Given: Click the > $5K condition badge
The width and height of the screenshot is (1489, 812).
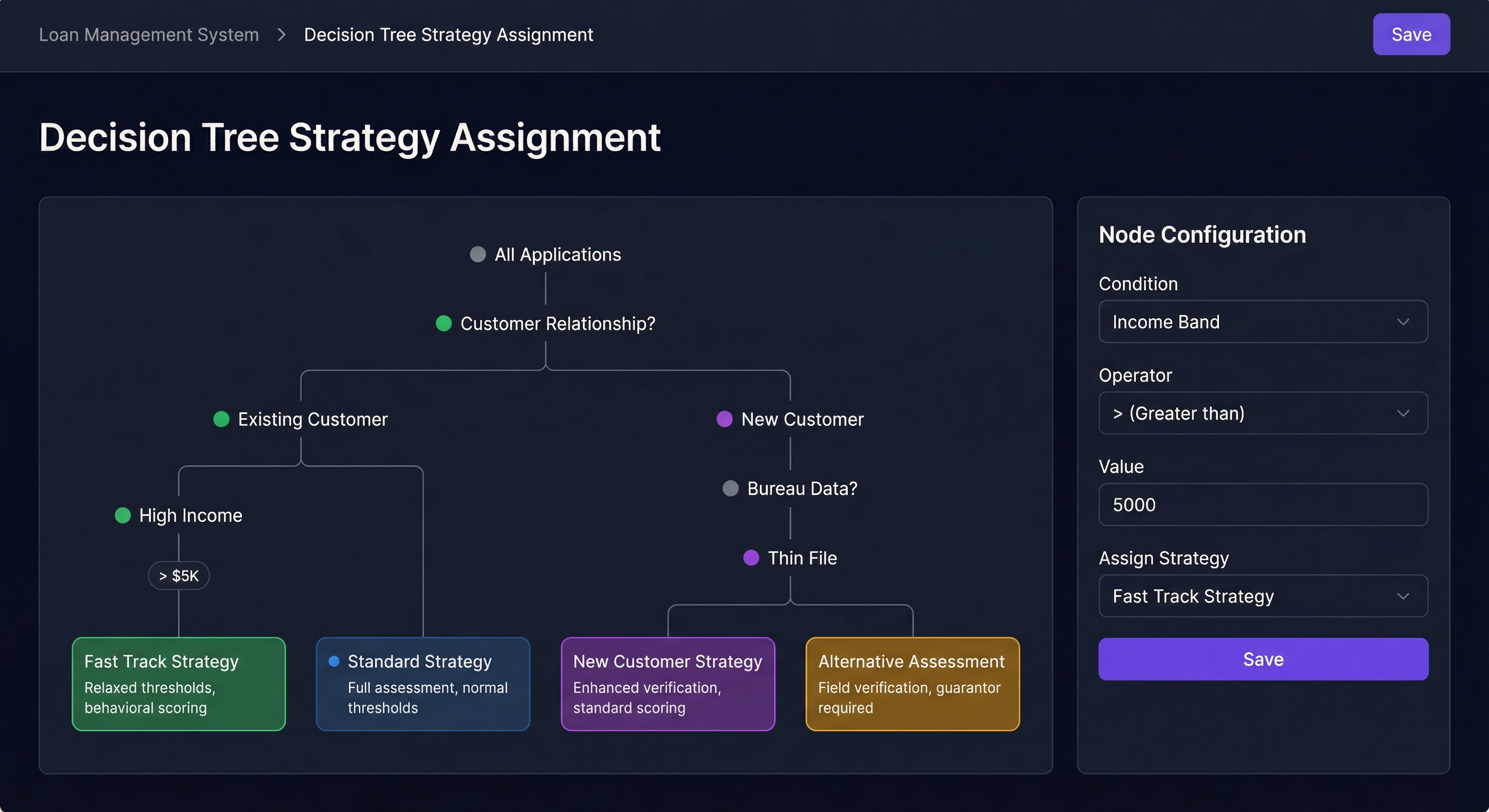Looking at the screenshot, I should tap(178, 576).
